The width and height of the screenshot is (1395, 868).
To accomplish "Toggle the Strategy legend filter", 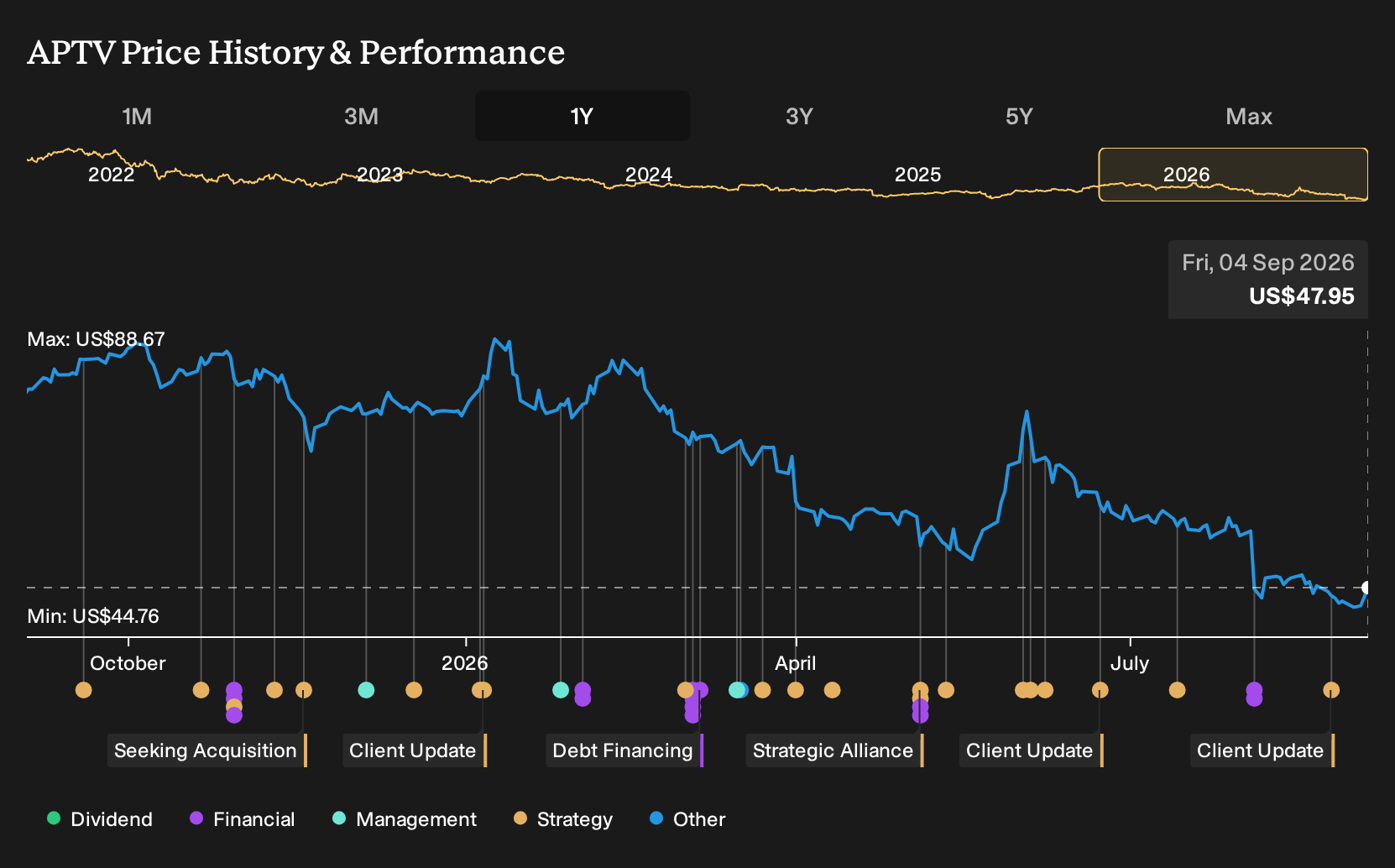I will [x=563, y=819].
